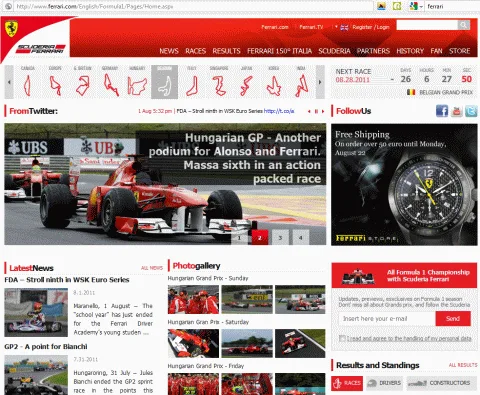Switch to the CONSTRUCTORS standings tab
This screenshot has height=395, width=480.
pyautogui.click(x=441, y=383)
